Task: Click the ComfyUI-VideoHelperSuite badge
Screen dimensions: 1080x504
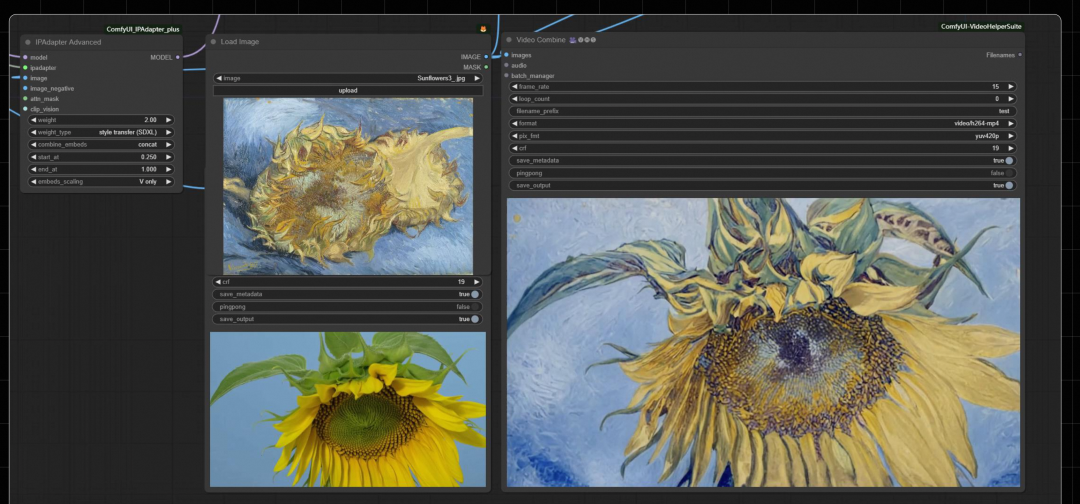Action: (981, 26)
